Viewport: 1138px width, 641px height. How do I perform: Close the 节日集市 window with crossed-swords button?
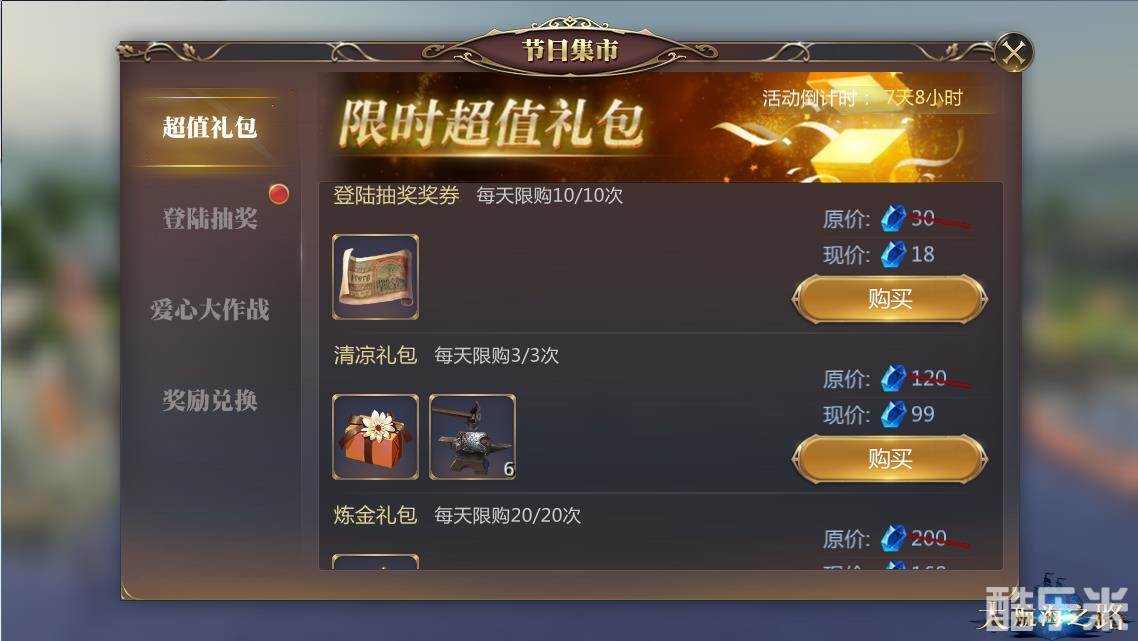1013,52
